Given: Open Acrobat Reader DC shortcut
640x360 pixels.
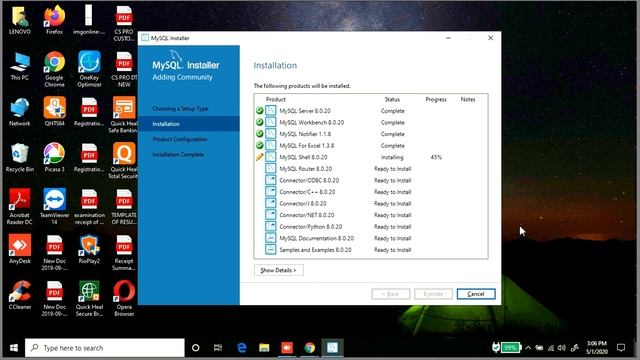Looking at the screenshot, I should (20, 207).
